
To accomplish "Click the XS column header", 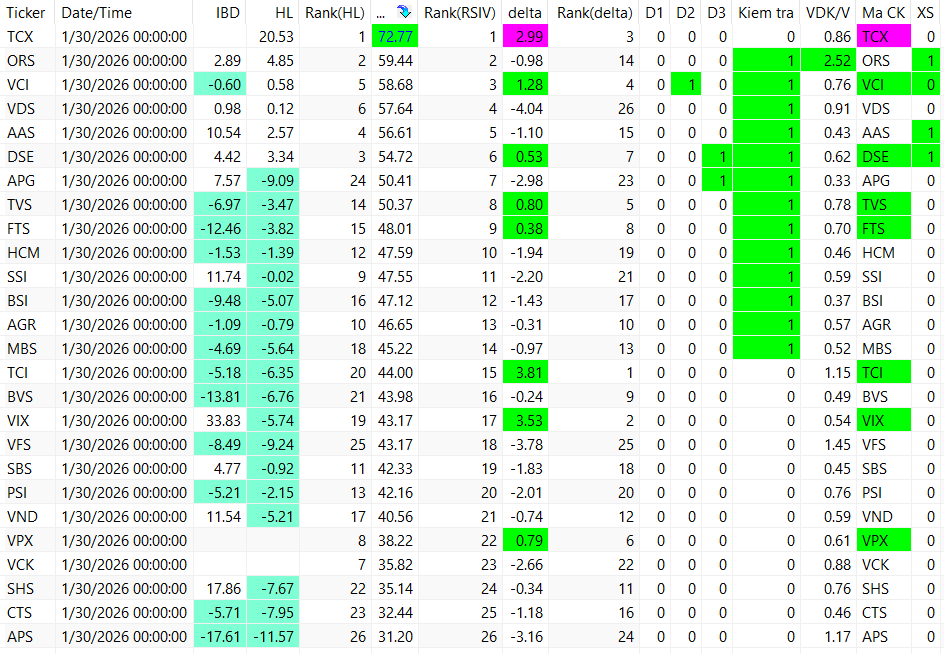I will (925, 12).
